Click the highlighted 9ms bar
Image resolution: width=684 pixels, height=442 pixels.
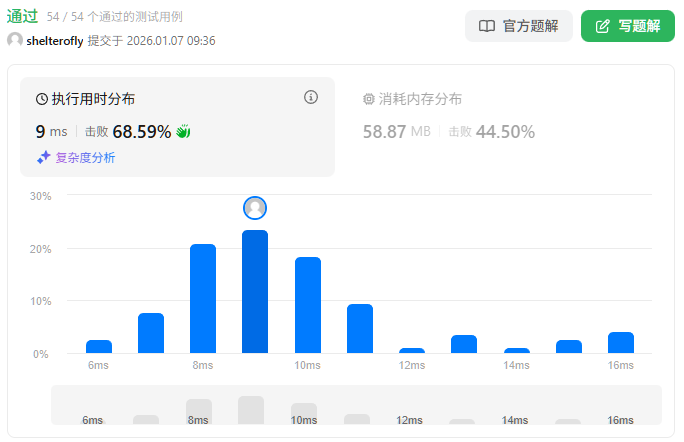pos(255,291)
